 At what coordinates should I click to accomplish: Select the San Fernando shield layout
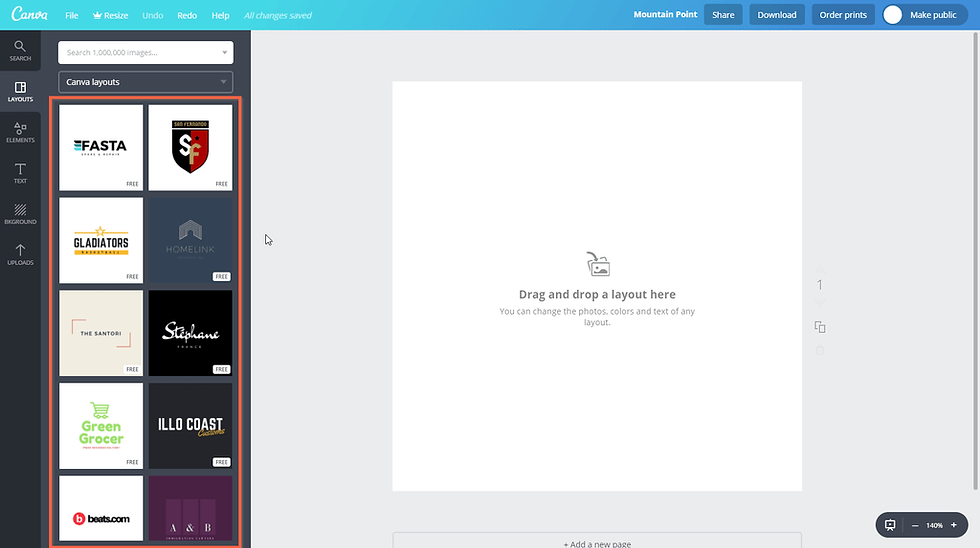tap(190, 147)
